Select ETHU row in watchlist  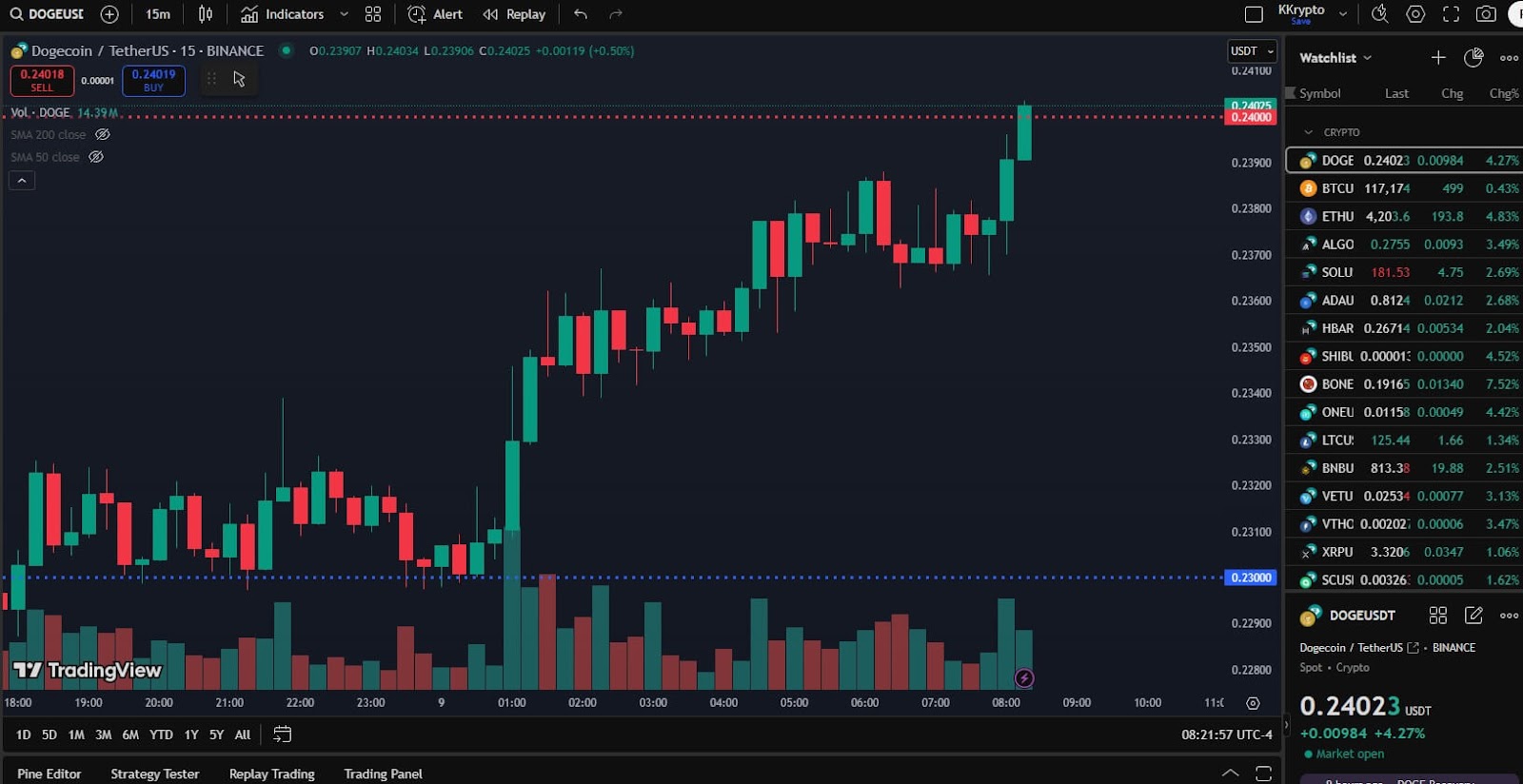[x=1405, y=216]
